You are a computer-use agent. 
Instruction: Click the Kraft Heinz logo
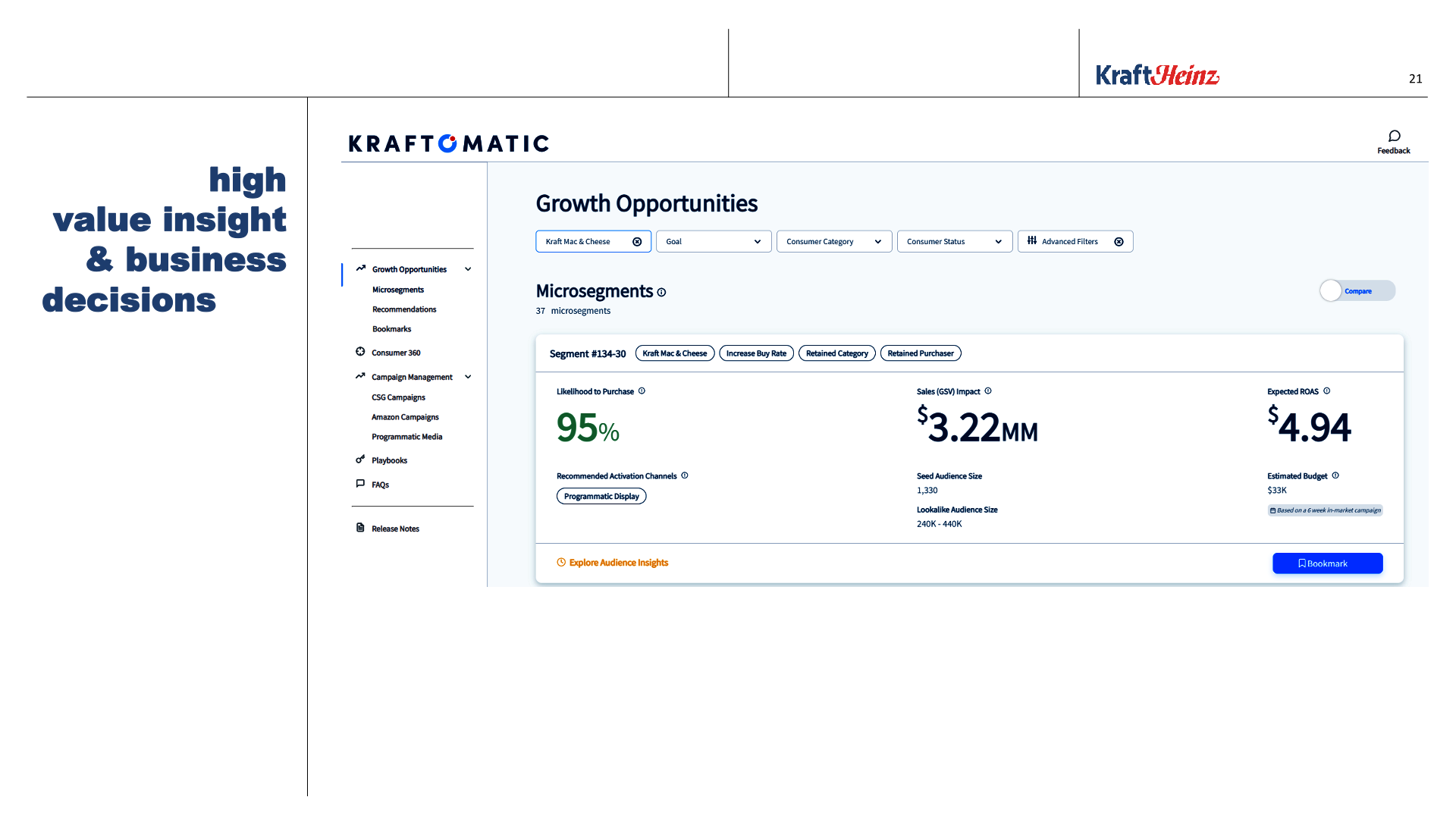tap(1157, 74)
